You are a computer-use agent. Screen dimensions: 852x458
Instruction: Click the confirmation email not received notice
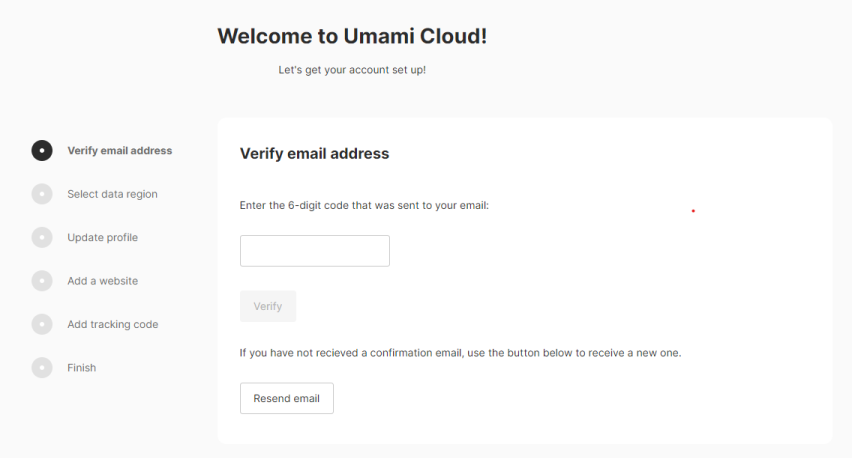pos(460,353)
